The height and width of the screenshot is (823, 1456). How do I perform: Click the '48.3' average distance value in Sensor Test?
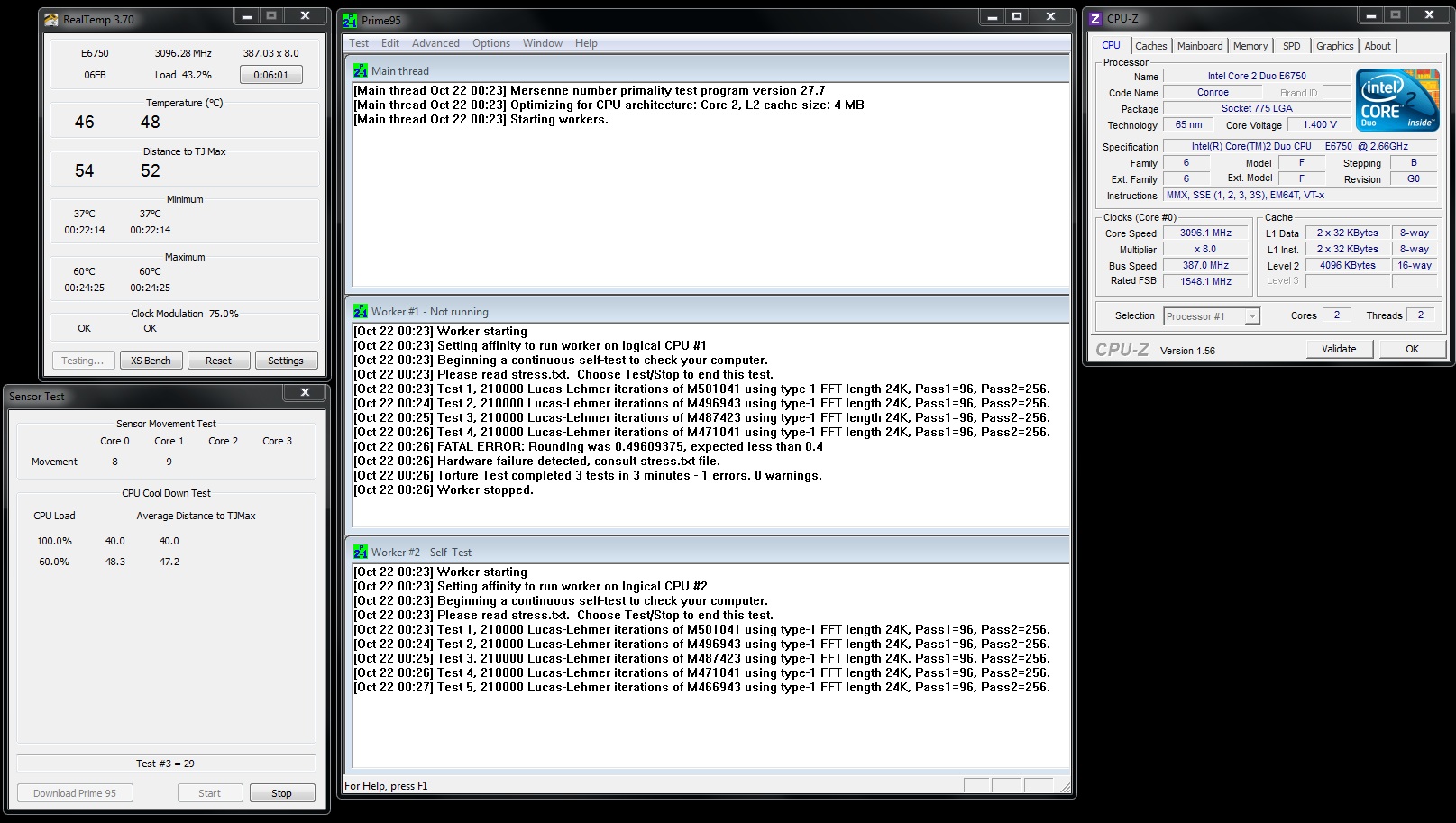115,562
